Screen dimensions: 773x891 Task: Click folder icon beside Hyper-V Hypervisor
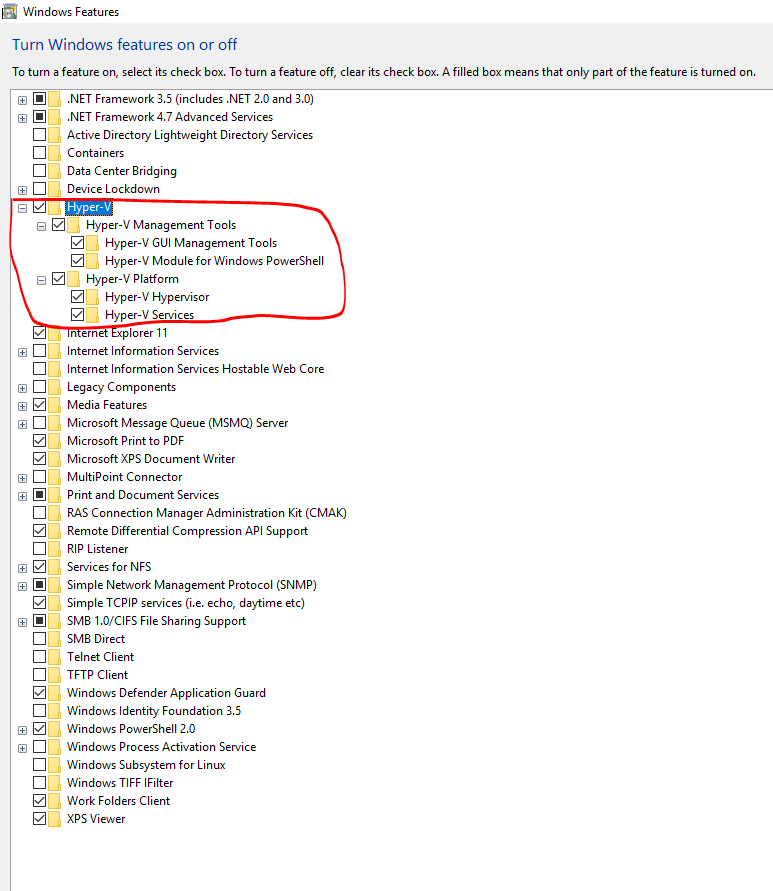93,297
